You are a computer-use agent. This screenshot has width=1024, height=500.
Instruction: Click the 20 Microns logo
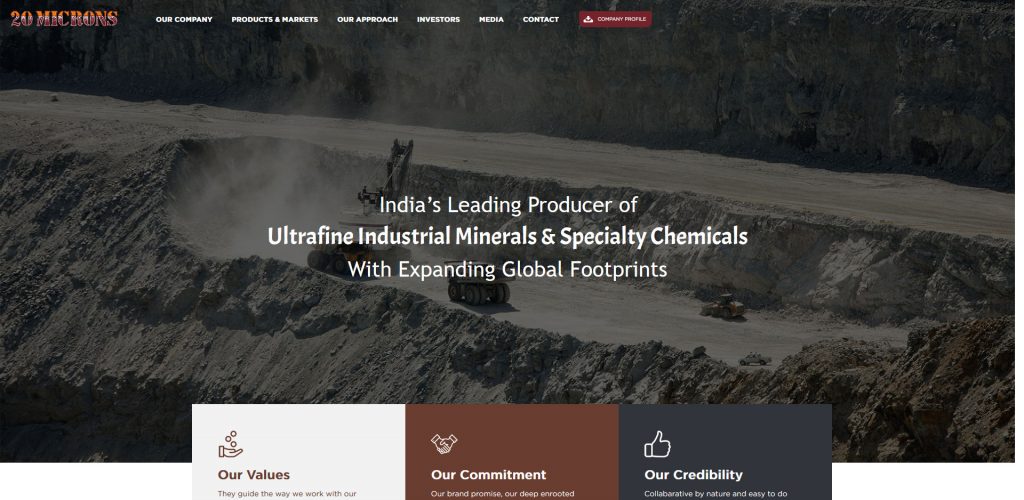tap(64, 19)
